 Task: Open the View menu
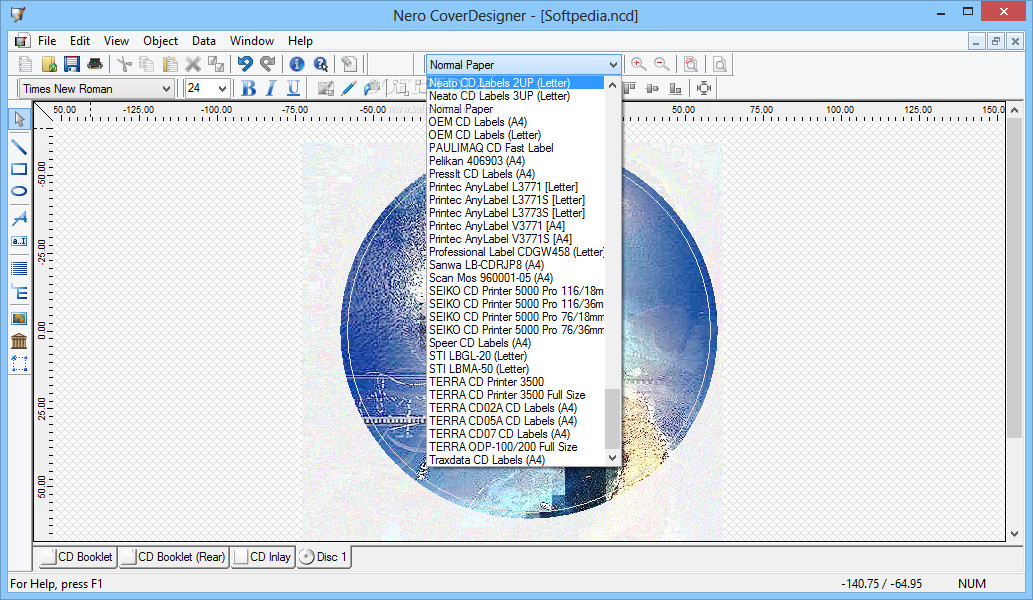click(x=116, y=41)
